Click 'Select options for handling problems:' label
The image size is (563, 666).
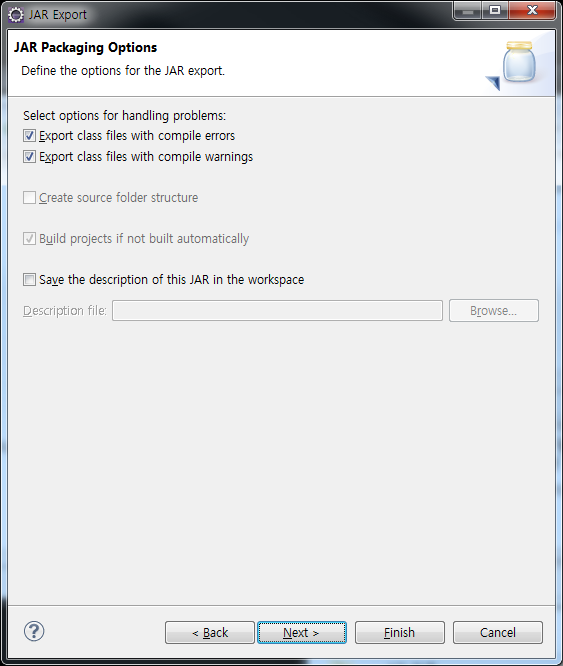[124, 116]
